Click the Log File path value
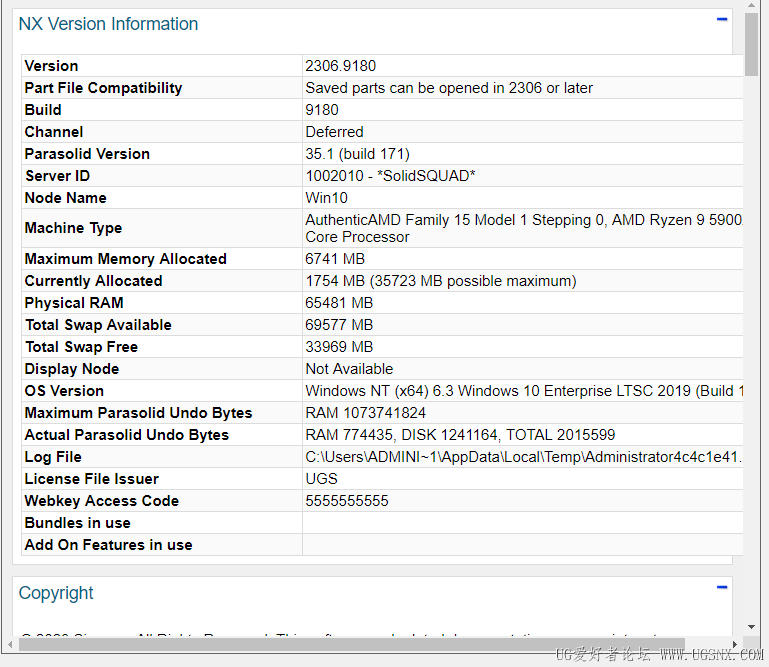Image resolution: width=769 pixels, height=667 pixels. [523, 457]
